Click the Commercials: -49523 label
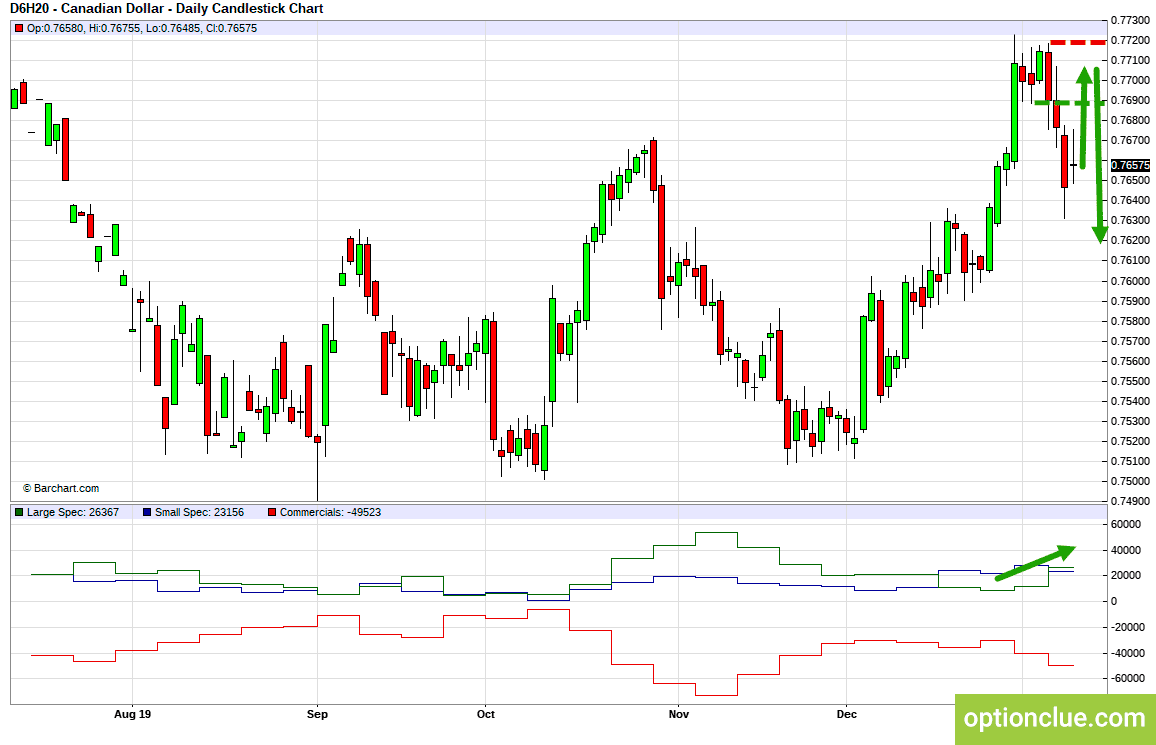The width and height of the screenshot is (1156, 745). pos(330,512)
